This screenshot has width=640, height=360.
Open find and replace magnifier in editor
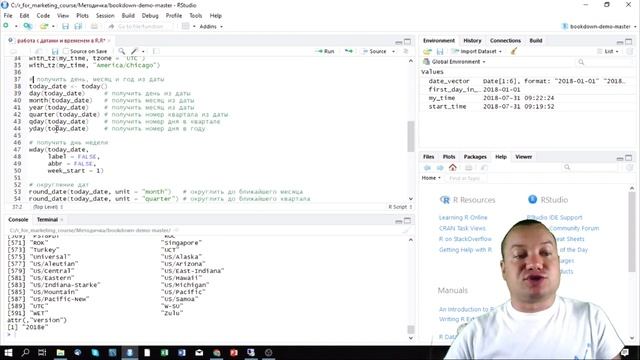[122, 51]
